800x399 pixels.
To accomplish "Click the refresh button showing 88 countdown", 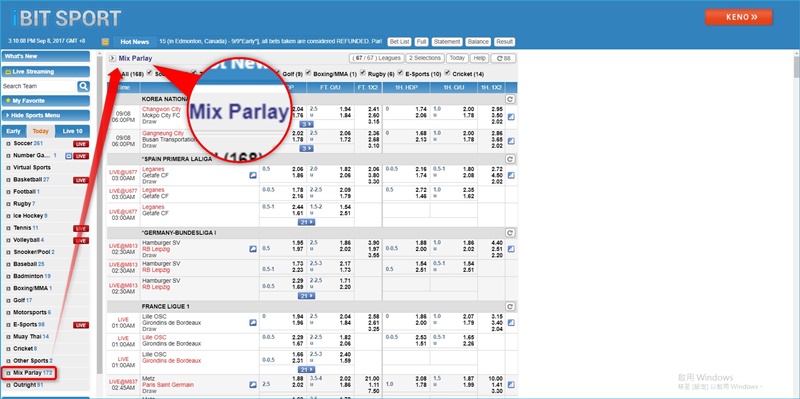I will click(503, 59).
